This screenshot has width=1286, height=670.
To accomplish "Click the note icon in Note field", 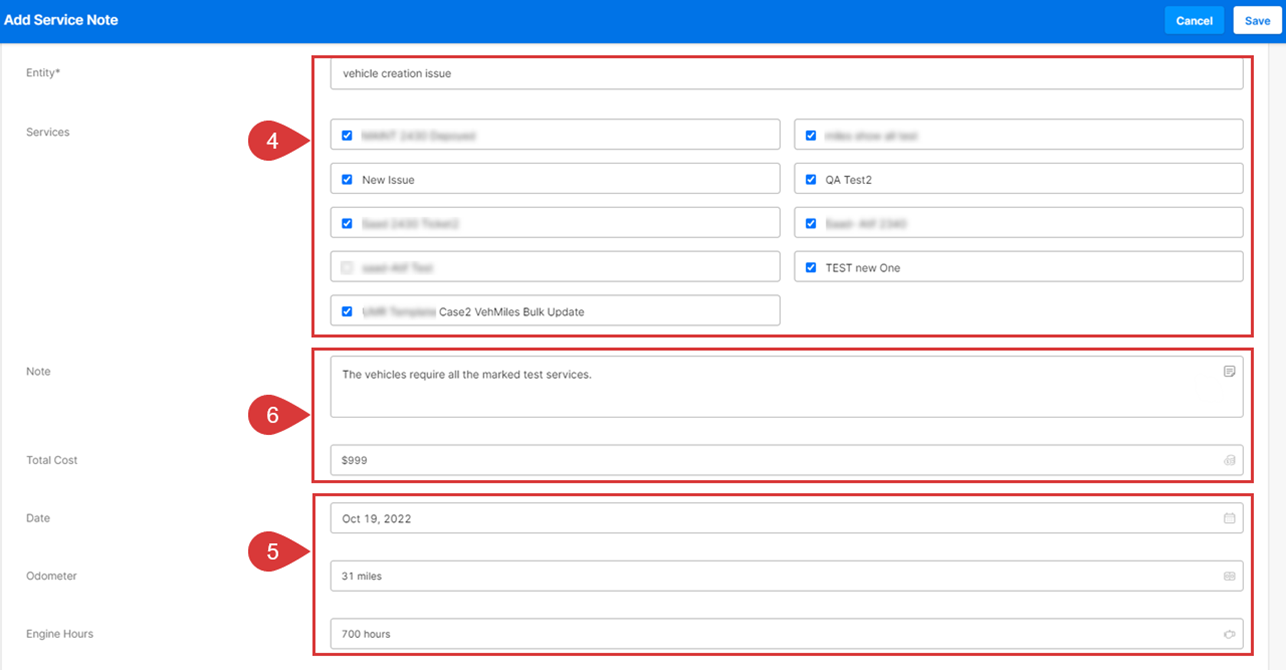I will pos(1229,371).
